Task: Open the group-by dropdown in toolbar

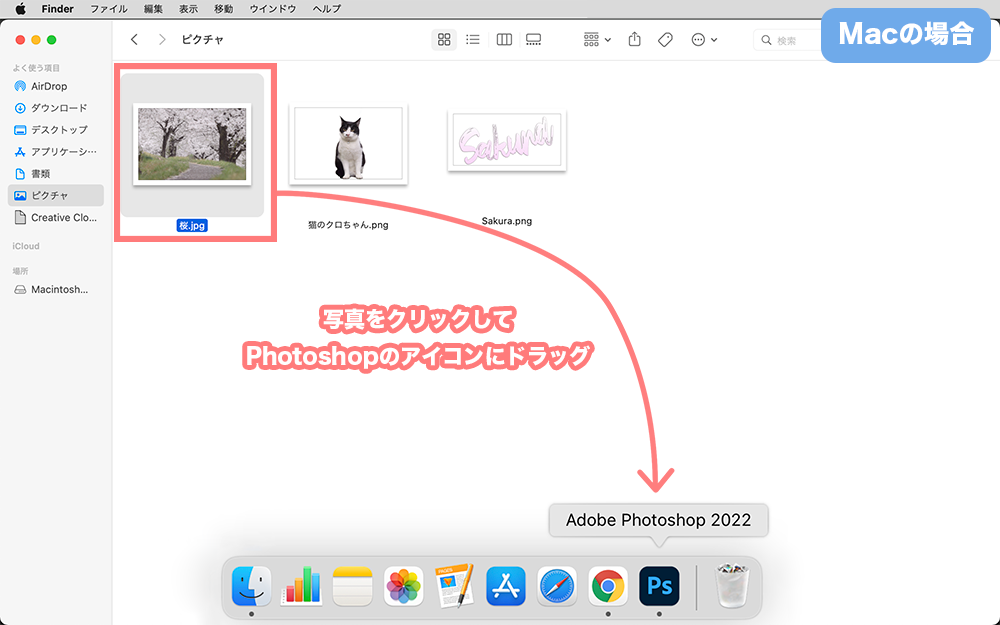Action: point(597,40)
